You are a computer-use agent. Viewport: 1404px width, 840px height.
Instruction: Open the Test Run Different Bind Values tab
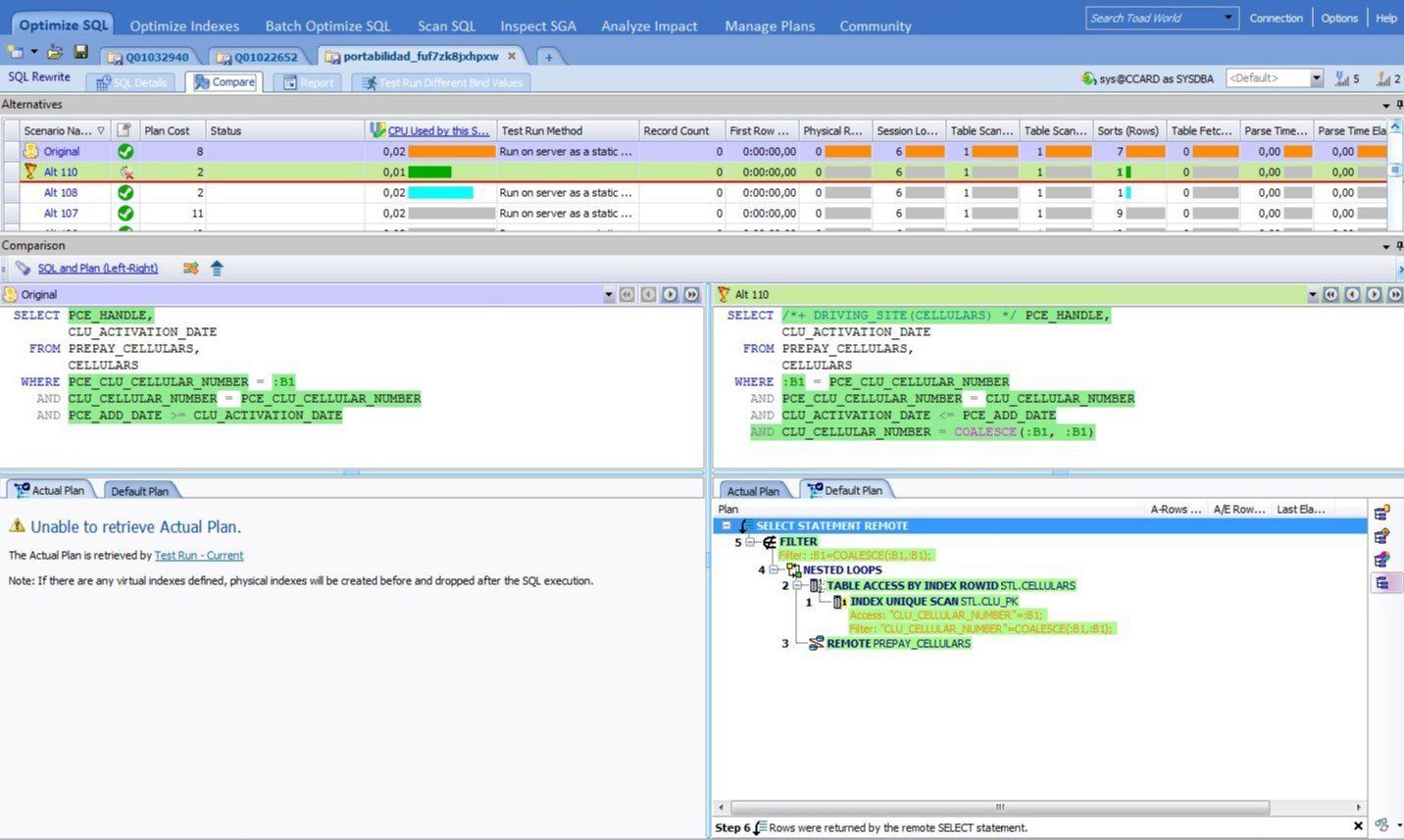coord(441,82)
